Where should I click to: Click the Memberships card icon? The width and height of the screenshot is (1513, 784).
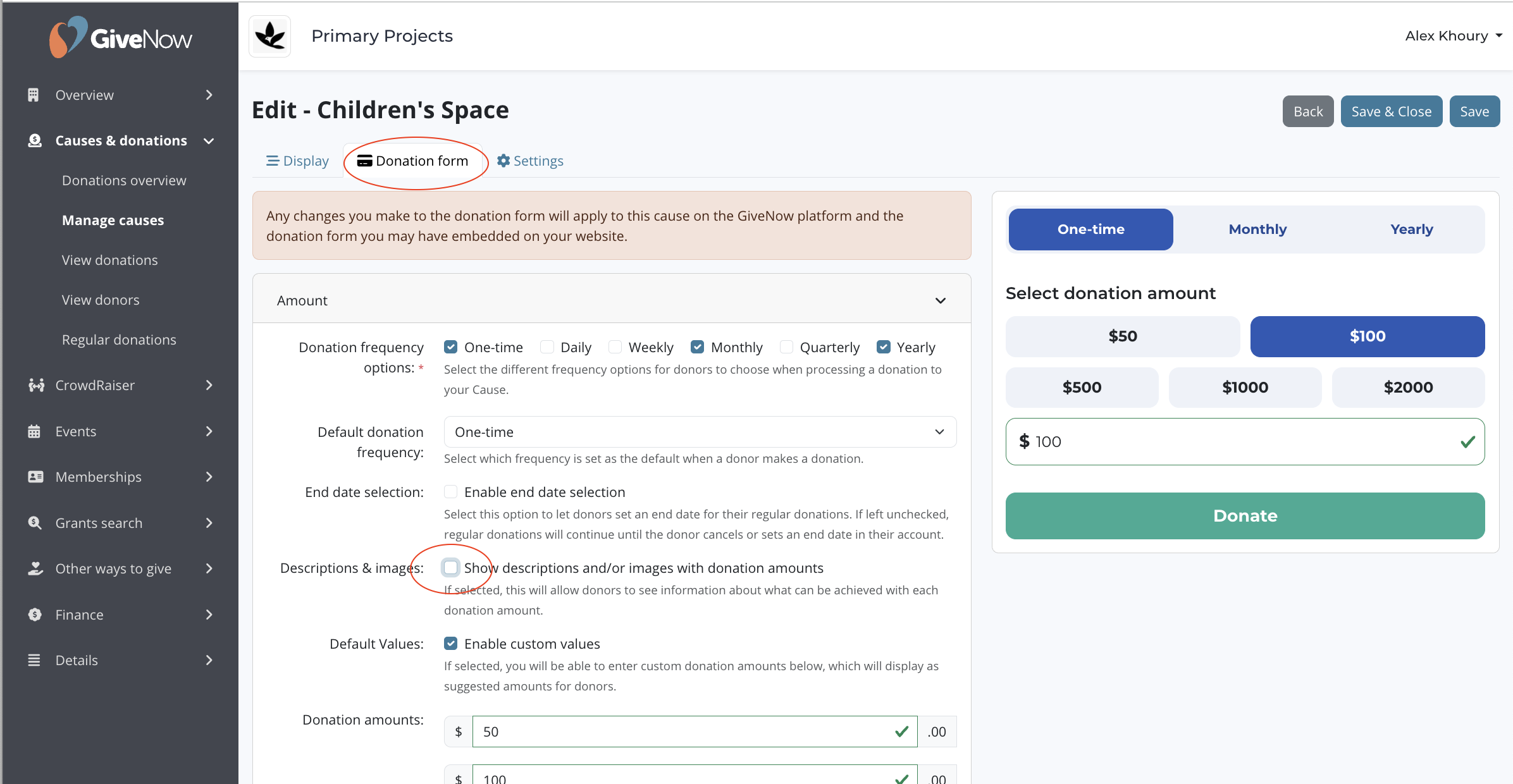click(35, 477)
